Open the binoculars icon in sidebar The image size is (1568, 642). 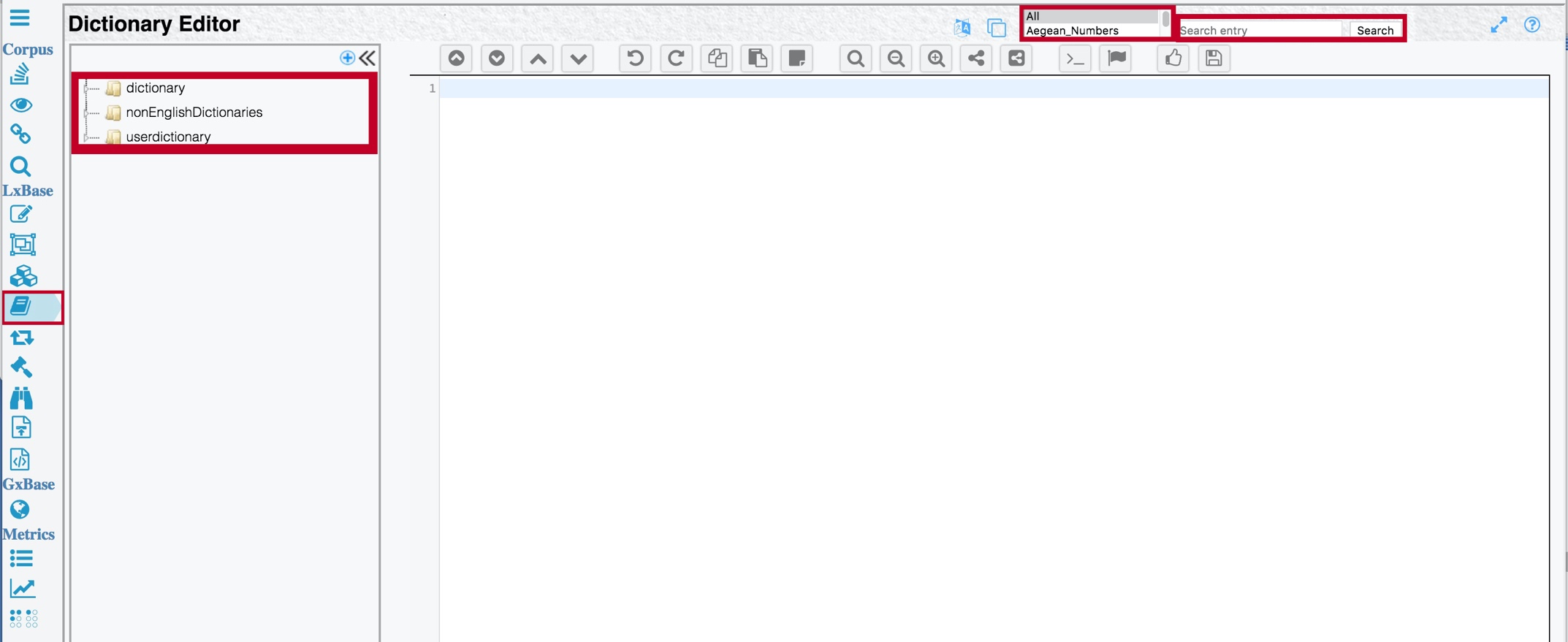click(x=21, y=398)
